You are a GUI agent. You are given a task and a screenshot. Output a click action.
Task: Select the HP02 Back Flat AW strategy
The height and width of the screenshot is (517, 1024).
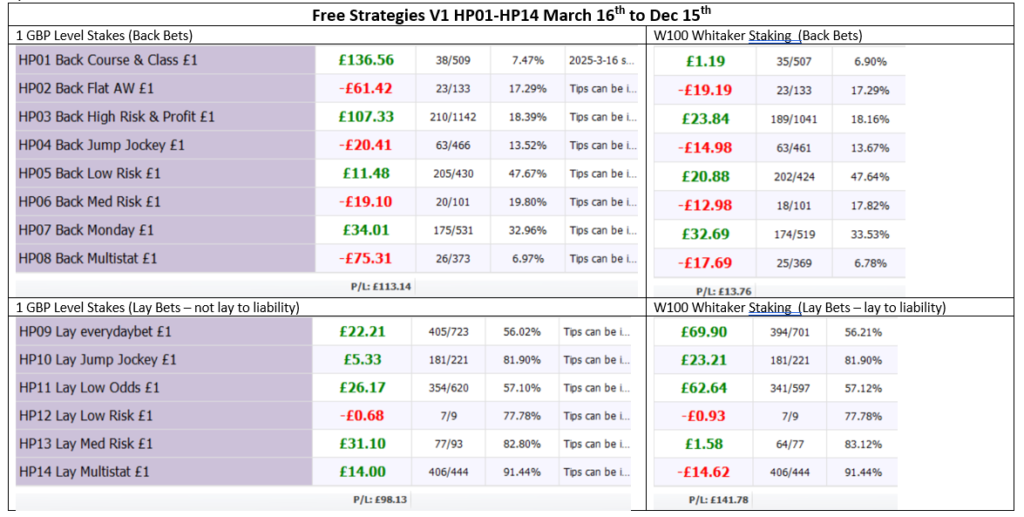click(x=85, y=88)
